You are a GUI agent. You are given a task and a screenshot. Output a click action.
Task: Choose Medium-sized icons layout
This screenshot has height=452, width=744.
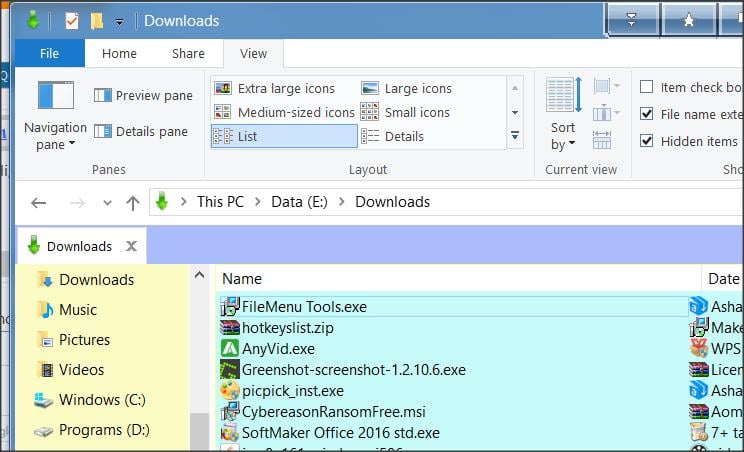coord(284,112)
